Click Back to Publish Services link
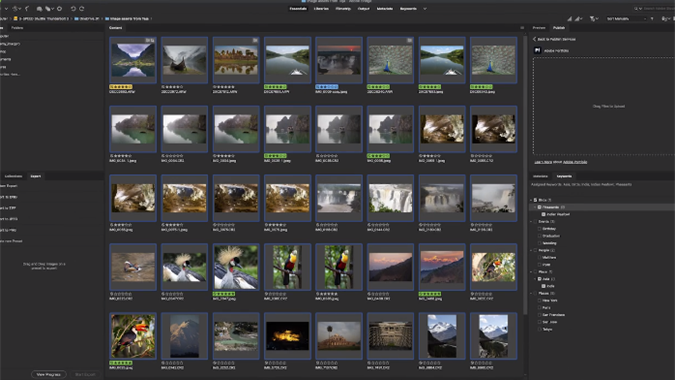675x380 pixels. pyautogui.click(x=556, y=39)
